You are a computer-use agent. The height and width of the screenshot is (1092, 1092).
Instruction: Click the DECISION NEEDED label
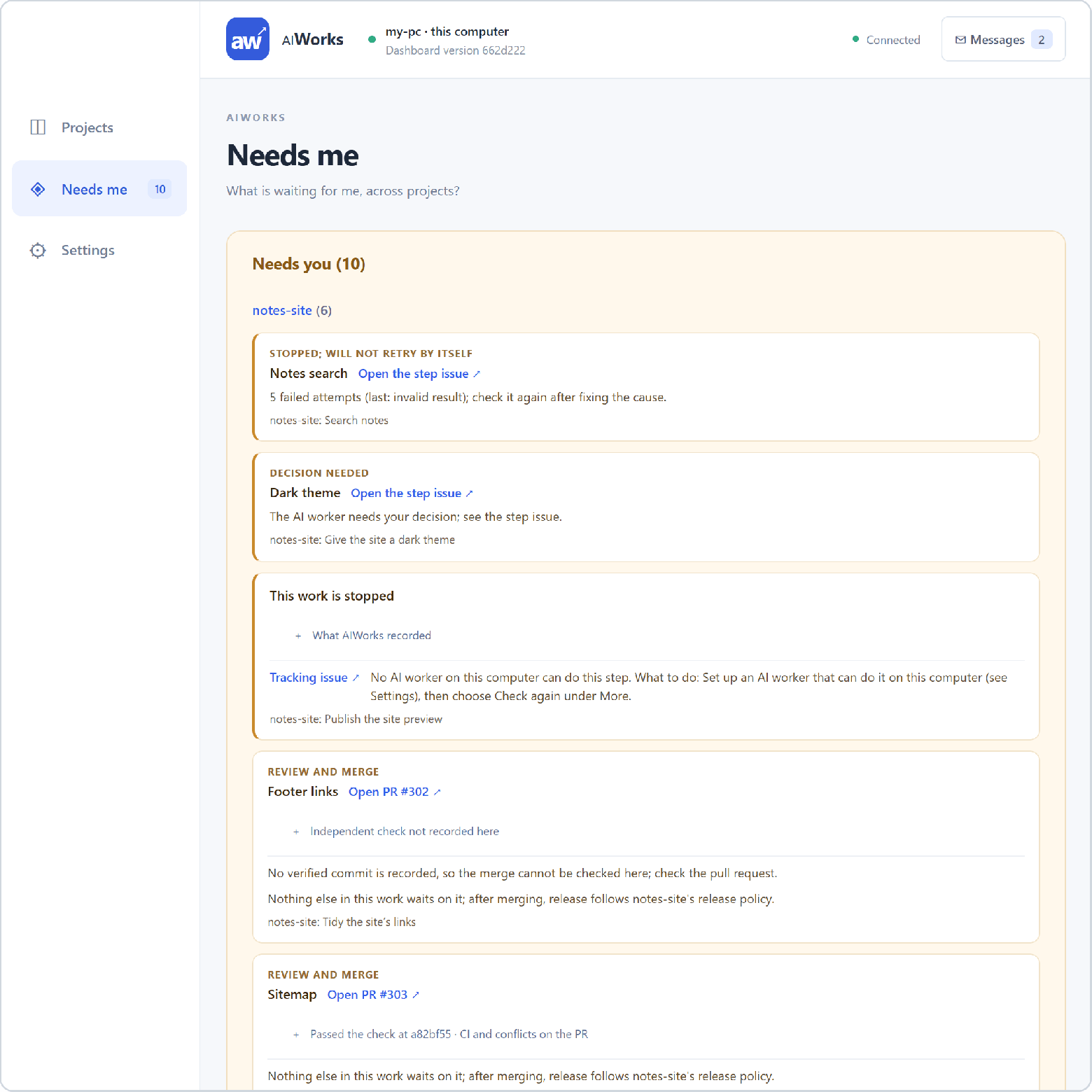(319, 473)
